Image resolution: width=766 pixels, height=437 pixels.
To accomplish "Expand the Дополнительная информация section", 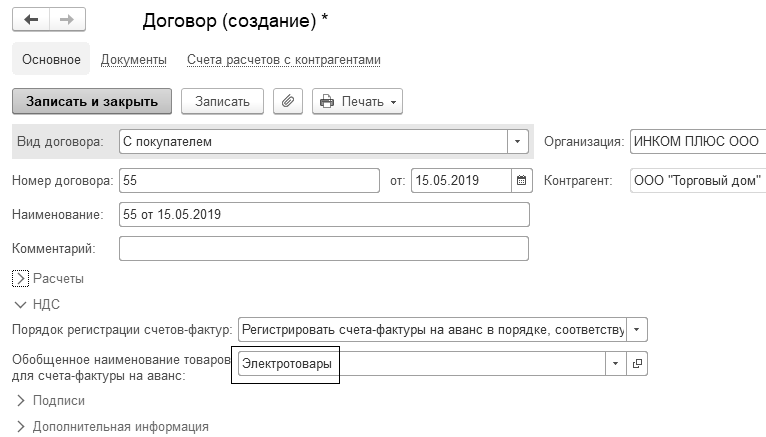I will (x=21, y=426).
